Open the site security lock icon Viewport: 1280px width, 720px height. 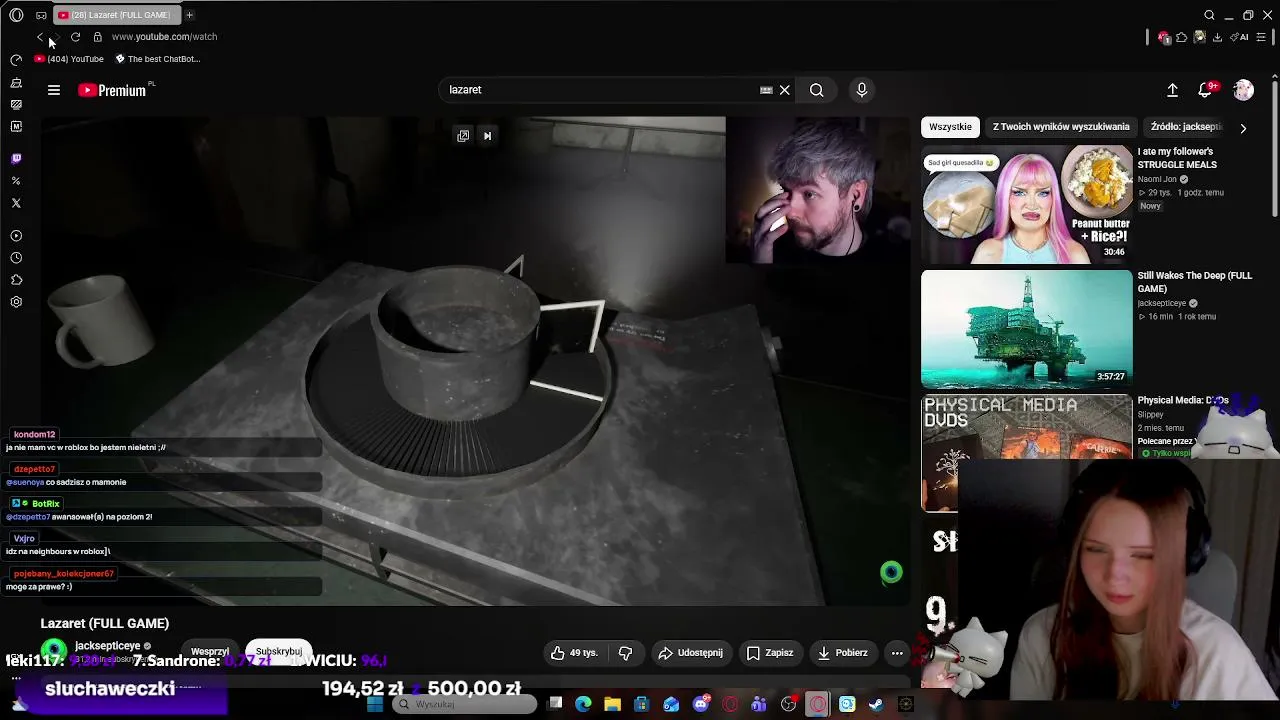(97, 37)
